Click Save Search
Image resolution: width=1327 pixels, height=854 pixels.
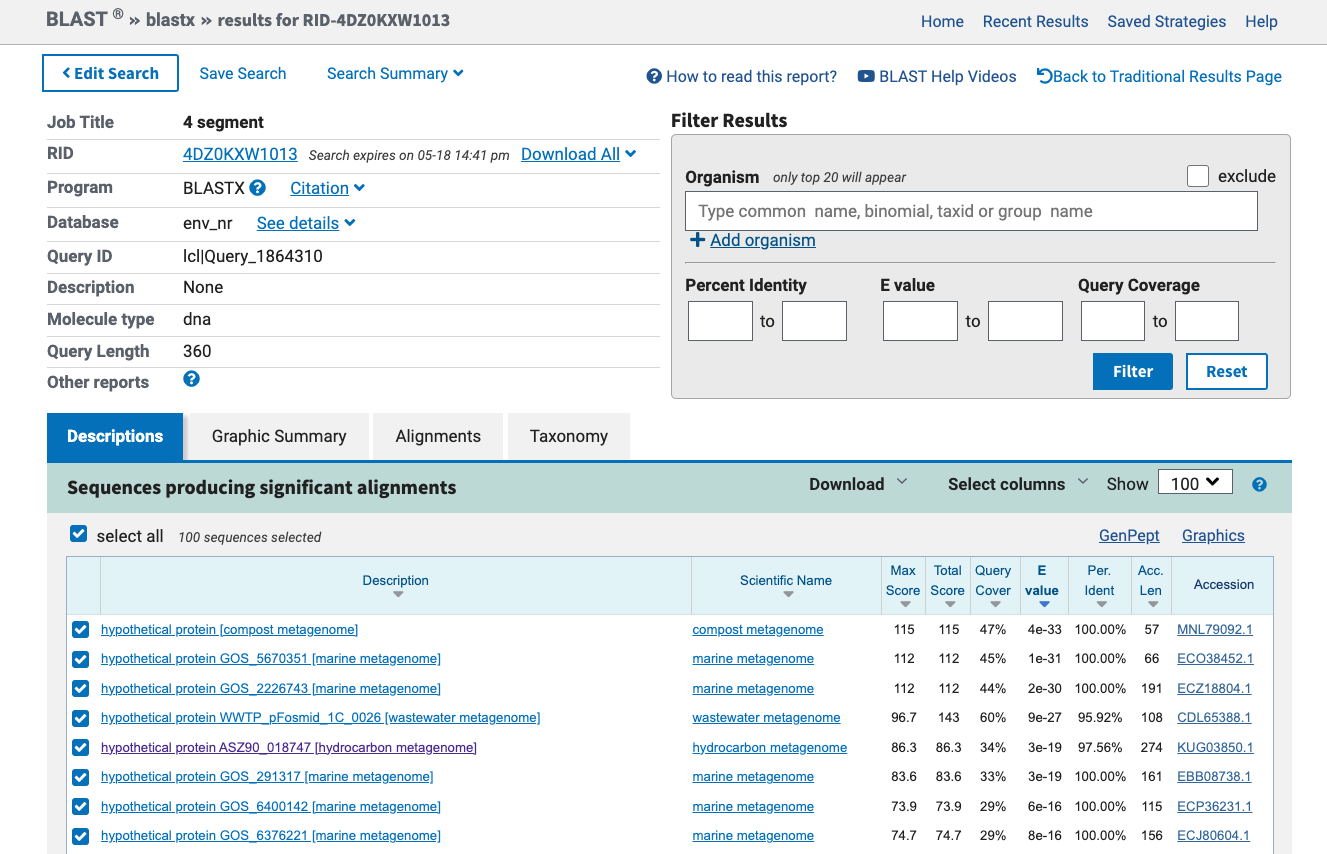243,73
